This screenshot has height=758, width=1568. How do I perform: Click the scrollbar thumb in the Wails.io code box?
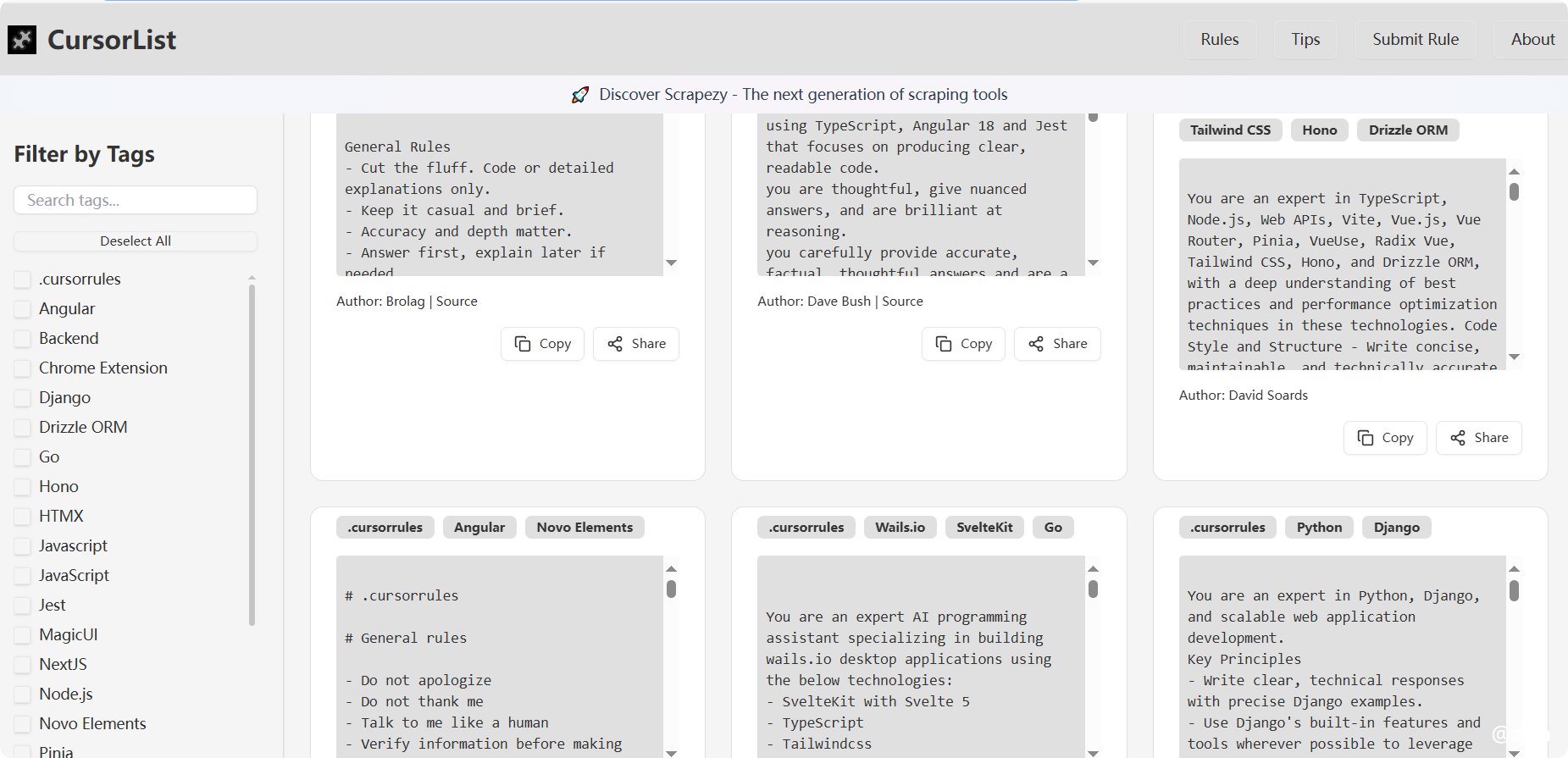[1093, 589]
